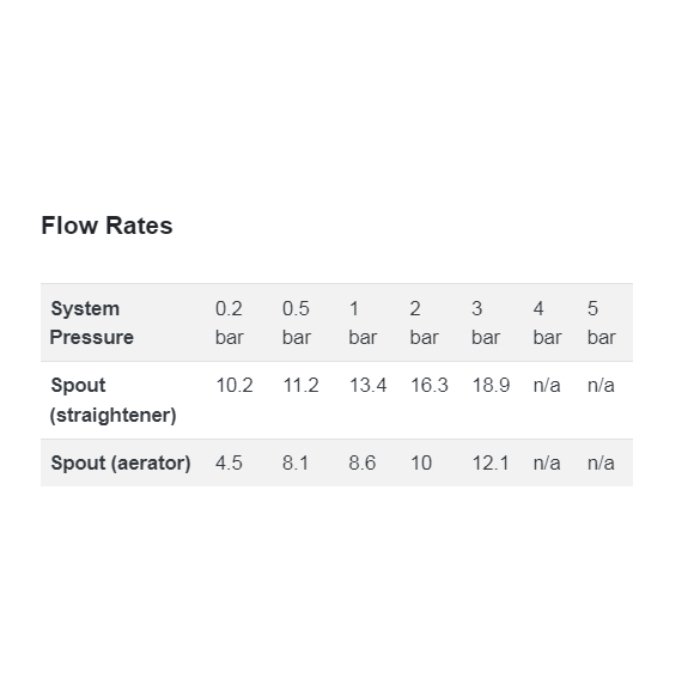Click the 2 bar column header
Screen dimensions: 700x700
(x=424, y=323)
